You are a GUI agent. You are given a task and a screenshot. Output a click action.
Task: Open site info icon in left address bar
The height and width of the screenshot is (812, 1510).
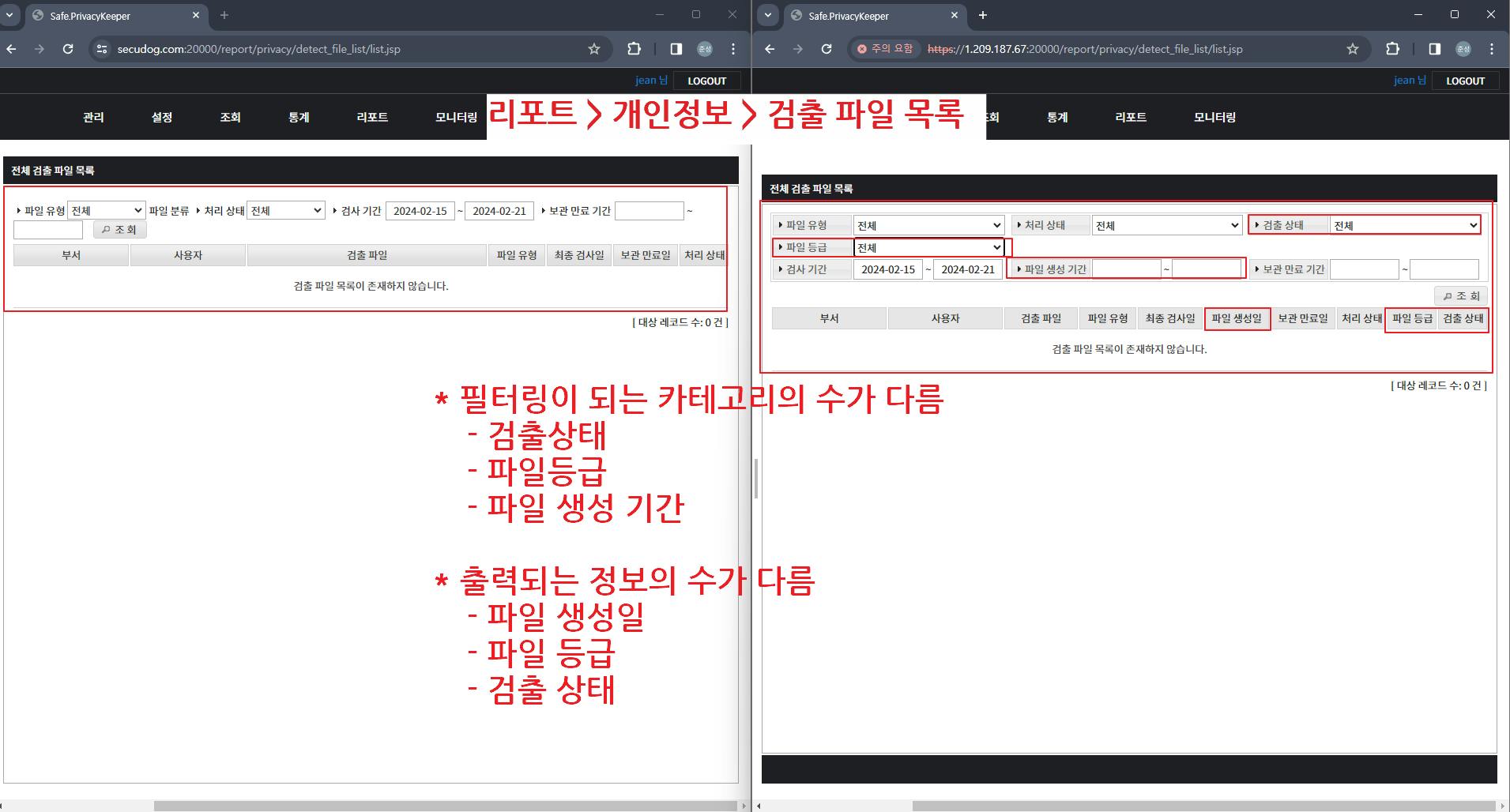(x=101, y=49)
